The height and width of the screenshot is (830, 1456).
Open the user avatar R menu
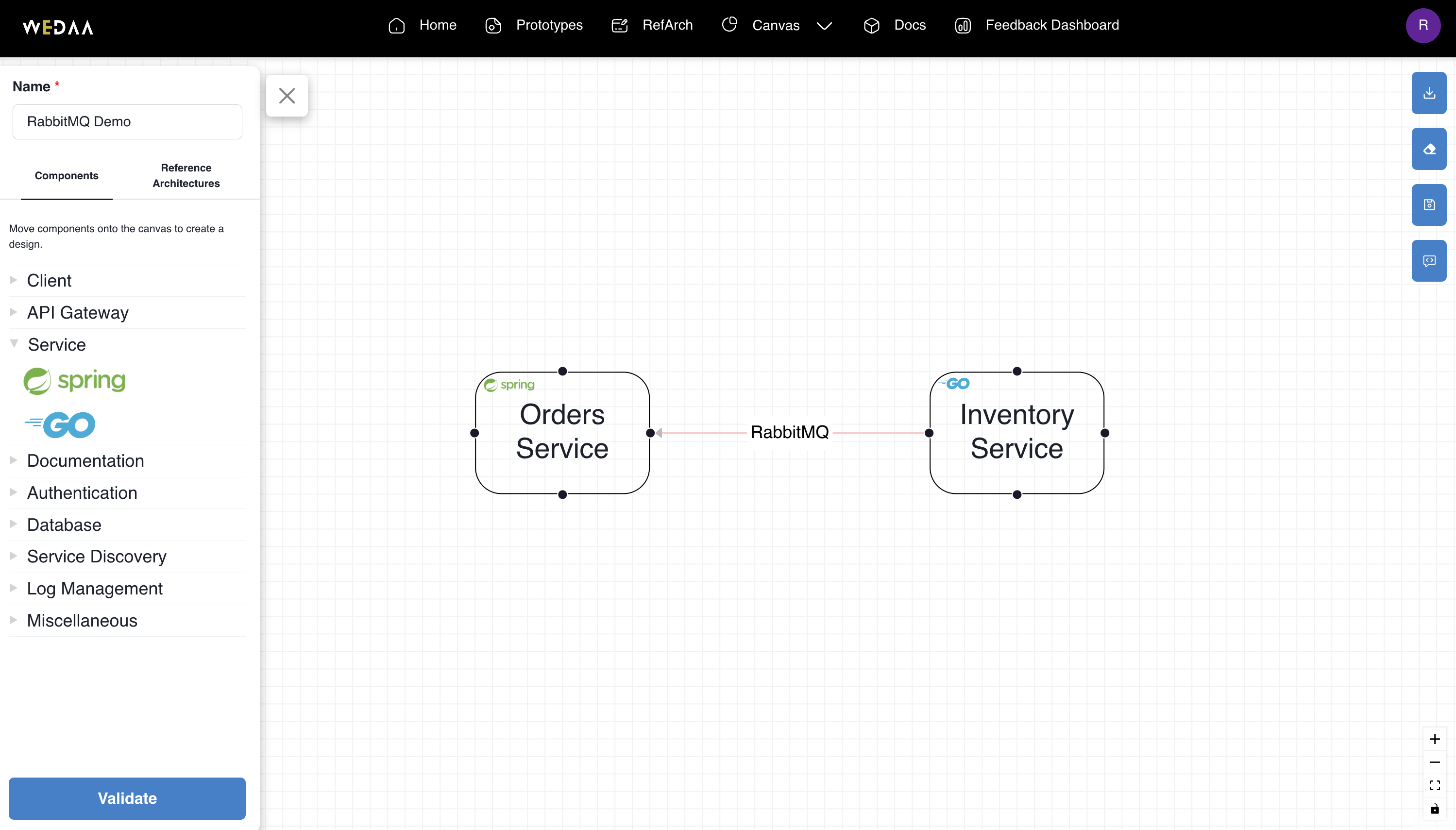1423,26
